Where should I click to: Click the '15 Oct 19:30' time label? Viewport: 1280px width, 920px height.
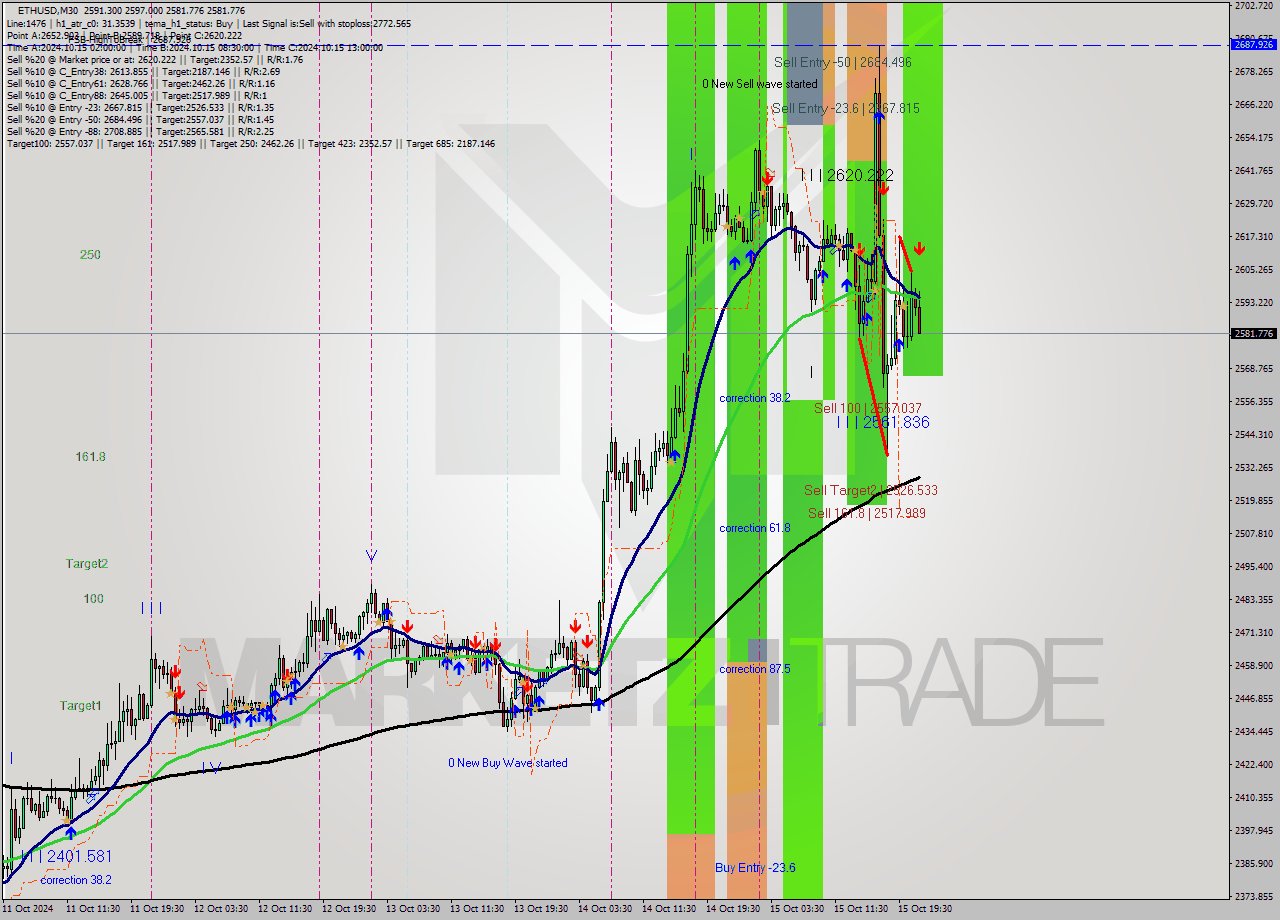click(x=924, y=909)
